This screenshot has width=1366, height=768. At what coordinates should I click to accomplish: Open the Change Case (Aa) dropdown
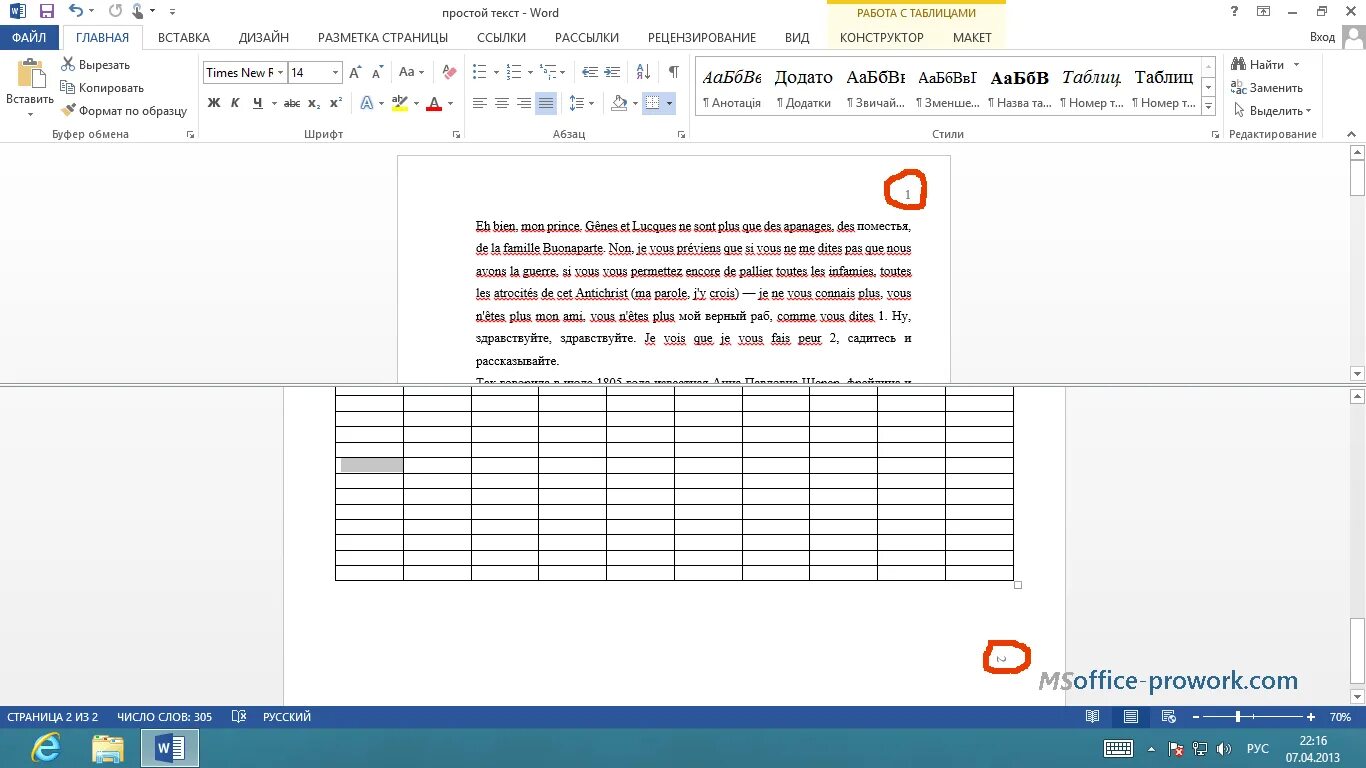click(x=411, y=73)
